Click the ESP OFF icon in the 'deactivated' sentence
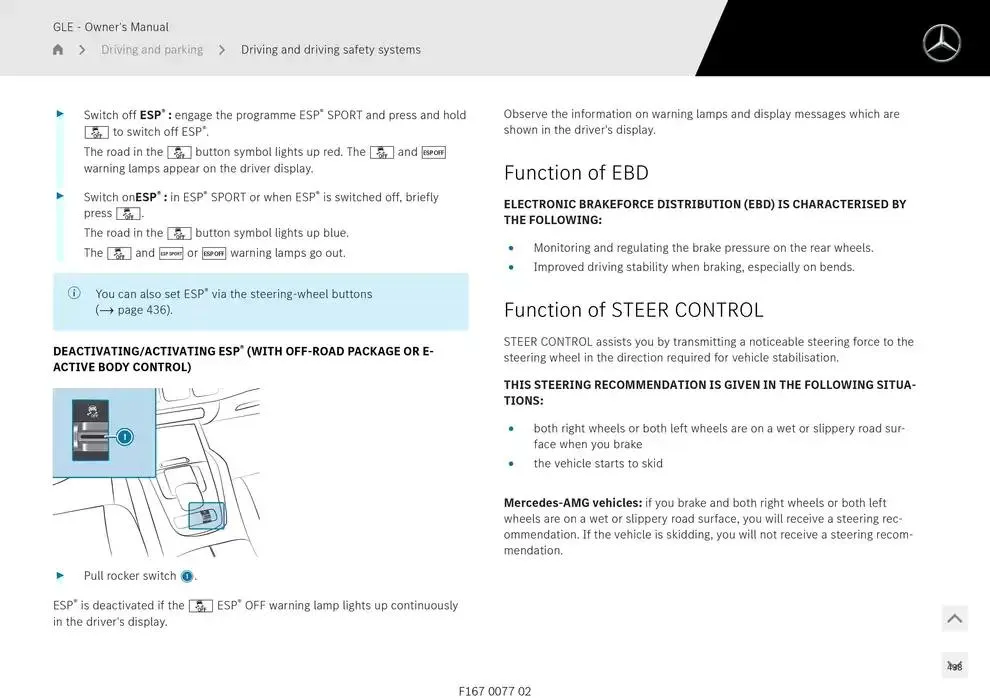990x700 pixels. coord(201,606)
